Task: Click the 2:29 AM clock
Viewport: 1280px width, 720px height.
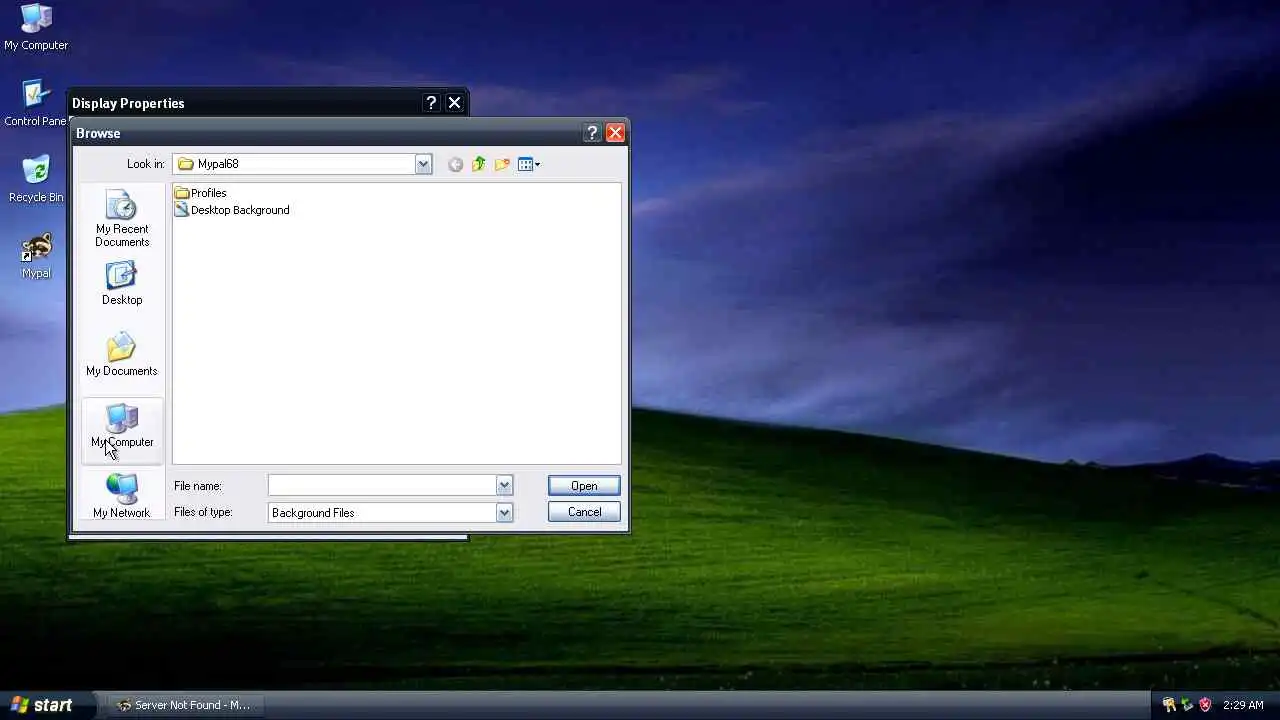Action: coord(1243,705)
